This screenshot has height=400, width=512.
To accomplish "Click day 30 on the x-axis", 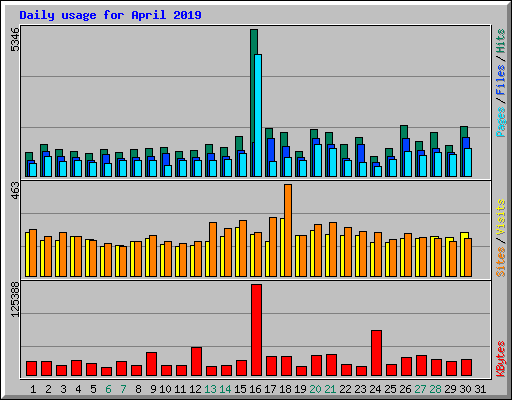I will click(465, 389).
